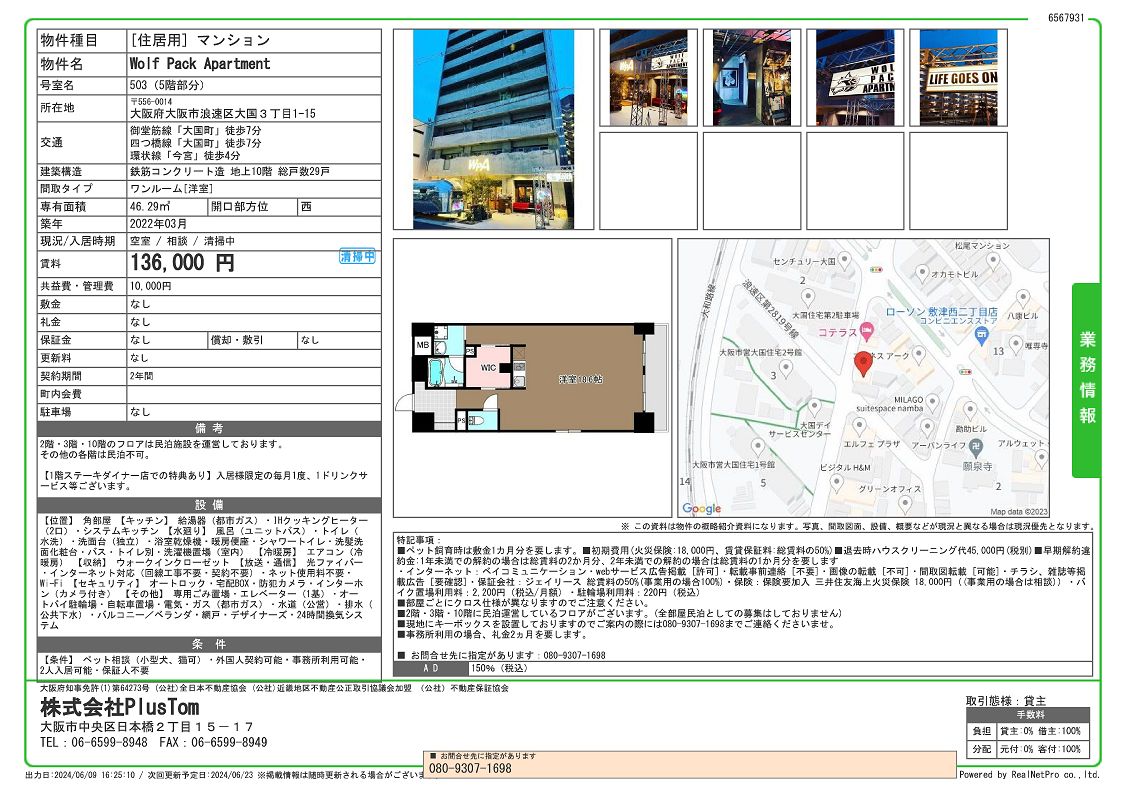This screenshot has height=792, width=1123.
Task: Open the wolf logo apartment sign photo
Action: point(855,78)
